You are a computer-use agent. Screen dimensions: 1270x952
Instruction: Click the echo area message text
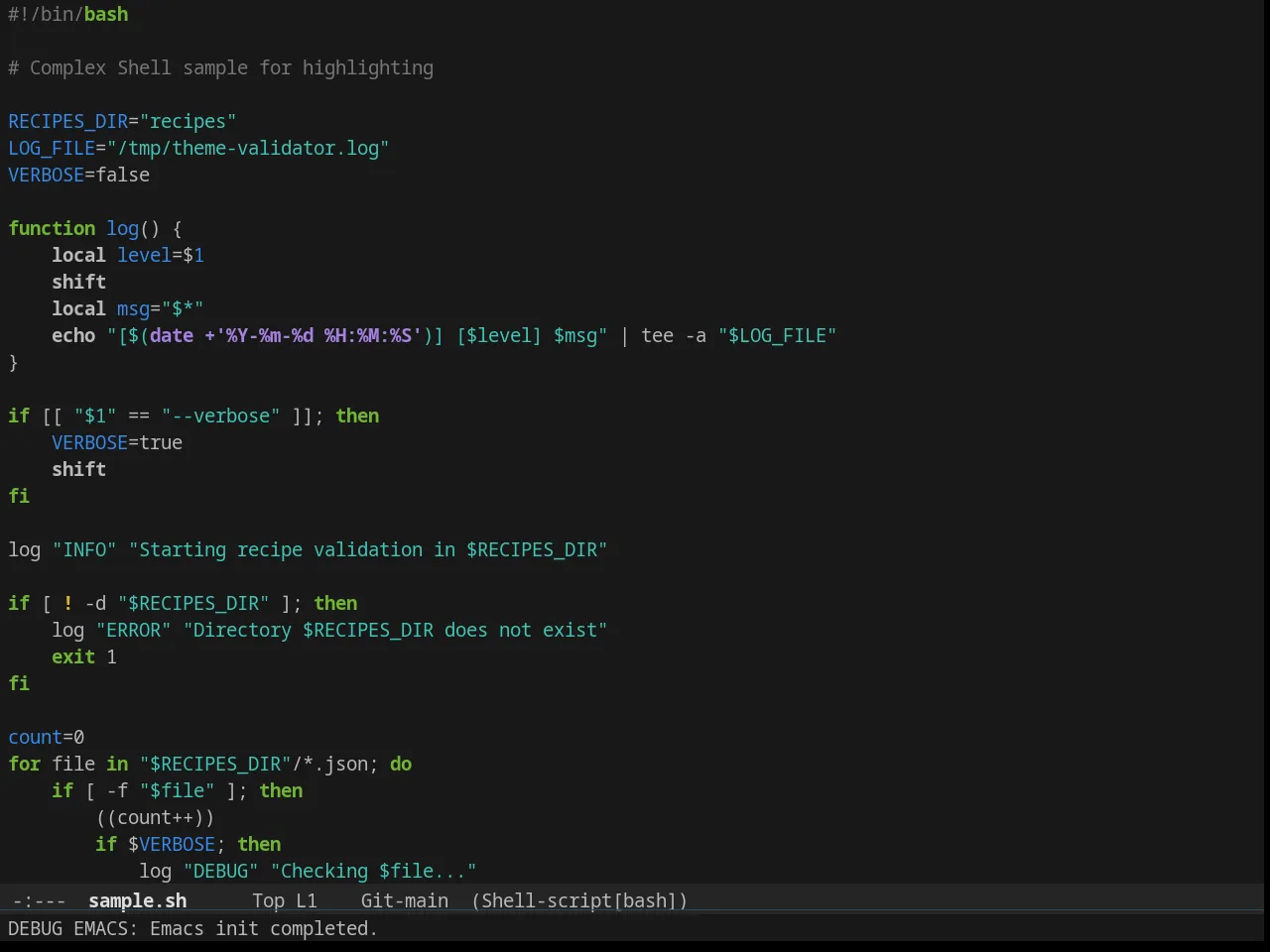[192, 928]
